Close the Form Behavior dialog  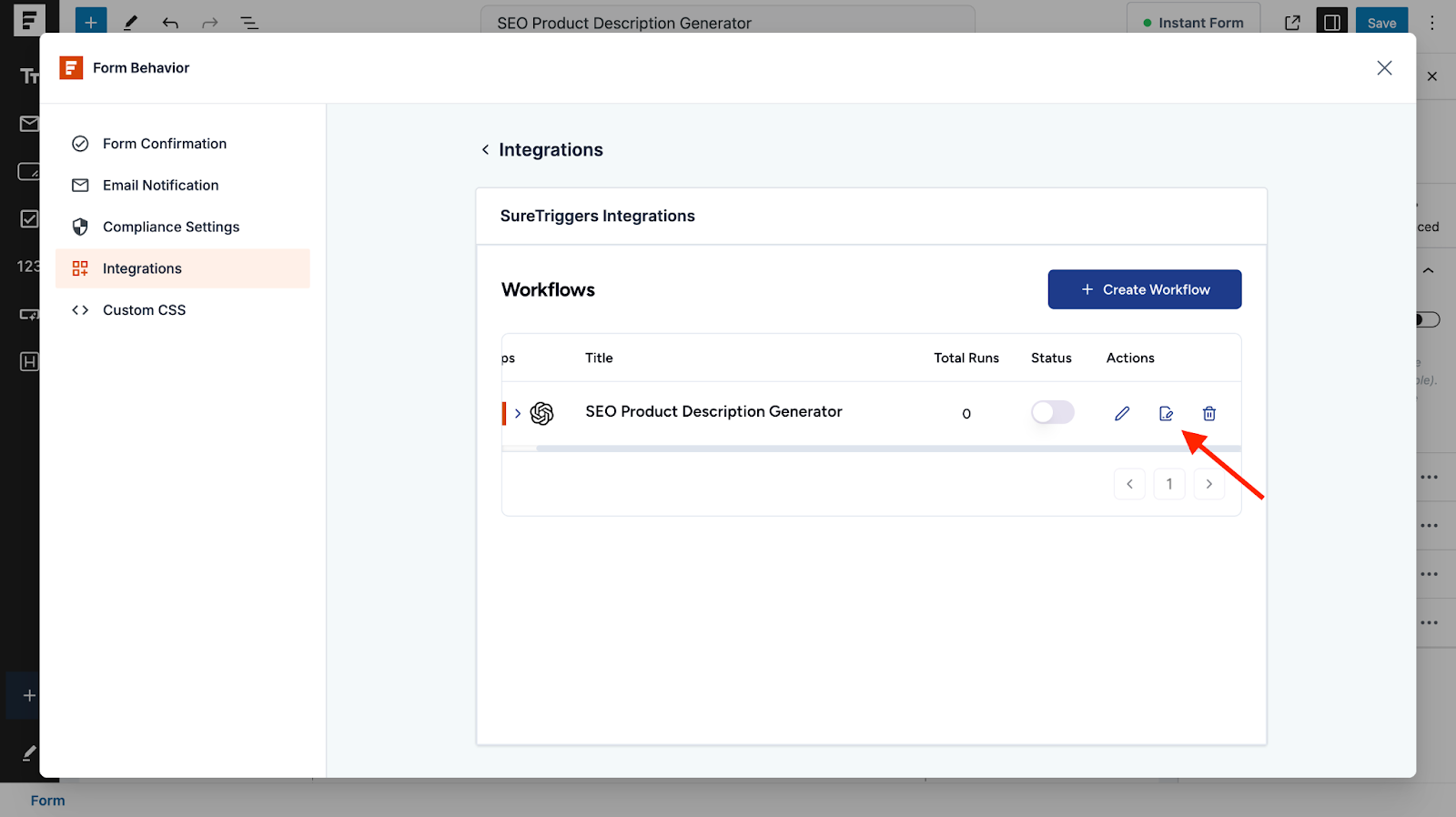[x=1384, y=68]
